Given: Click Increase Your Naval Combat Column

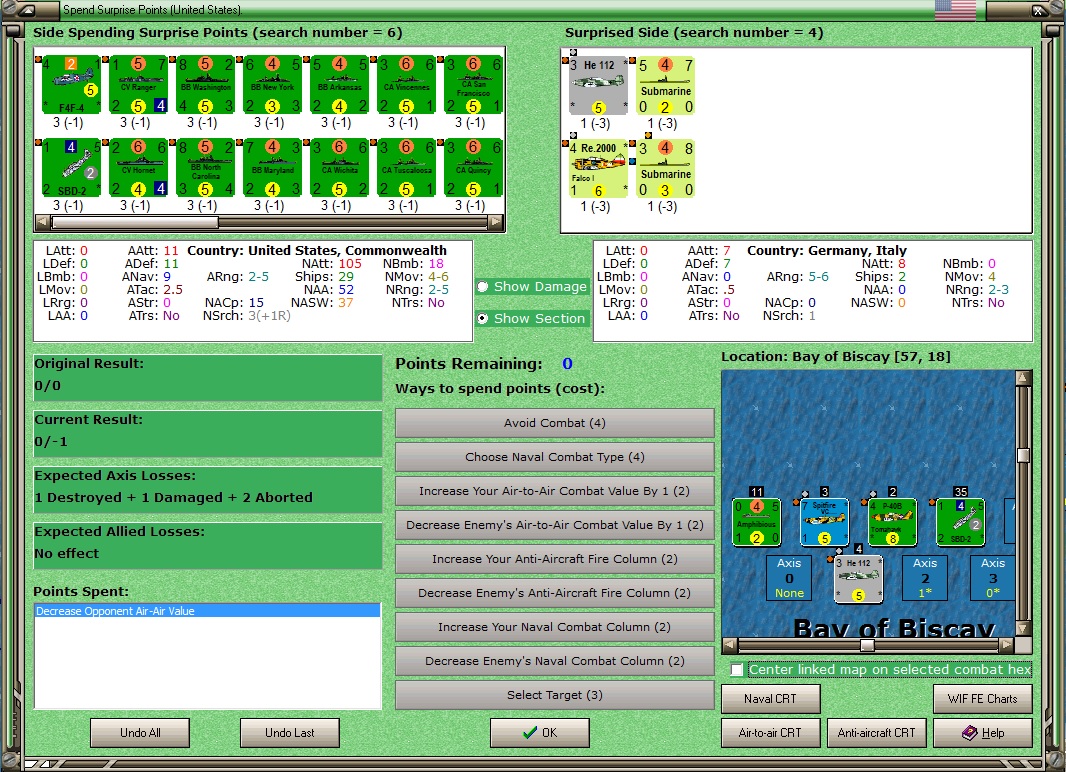Looking at the screenshot, I should [x=555, y=627].
